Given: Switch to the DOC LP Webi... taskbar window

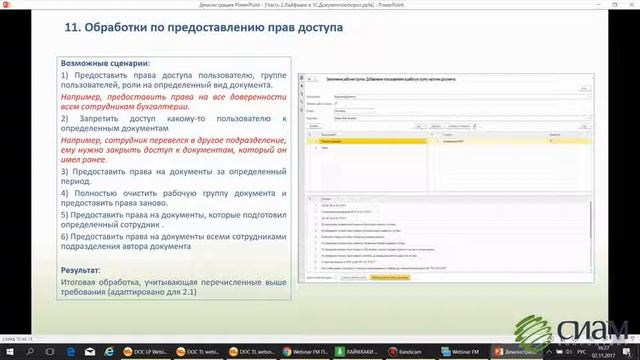Looking at the screenshot, I should [146, 351].
